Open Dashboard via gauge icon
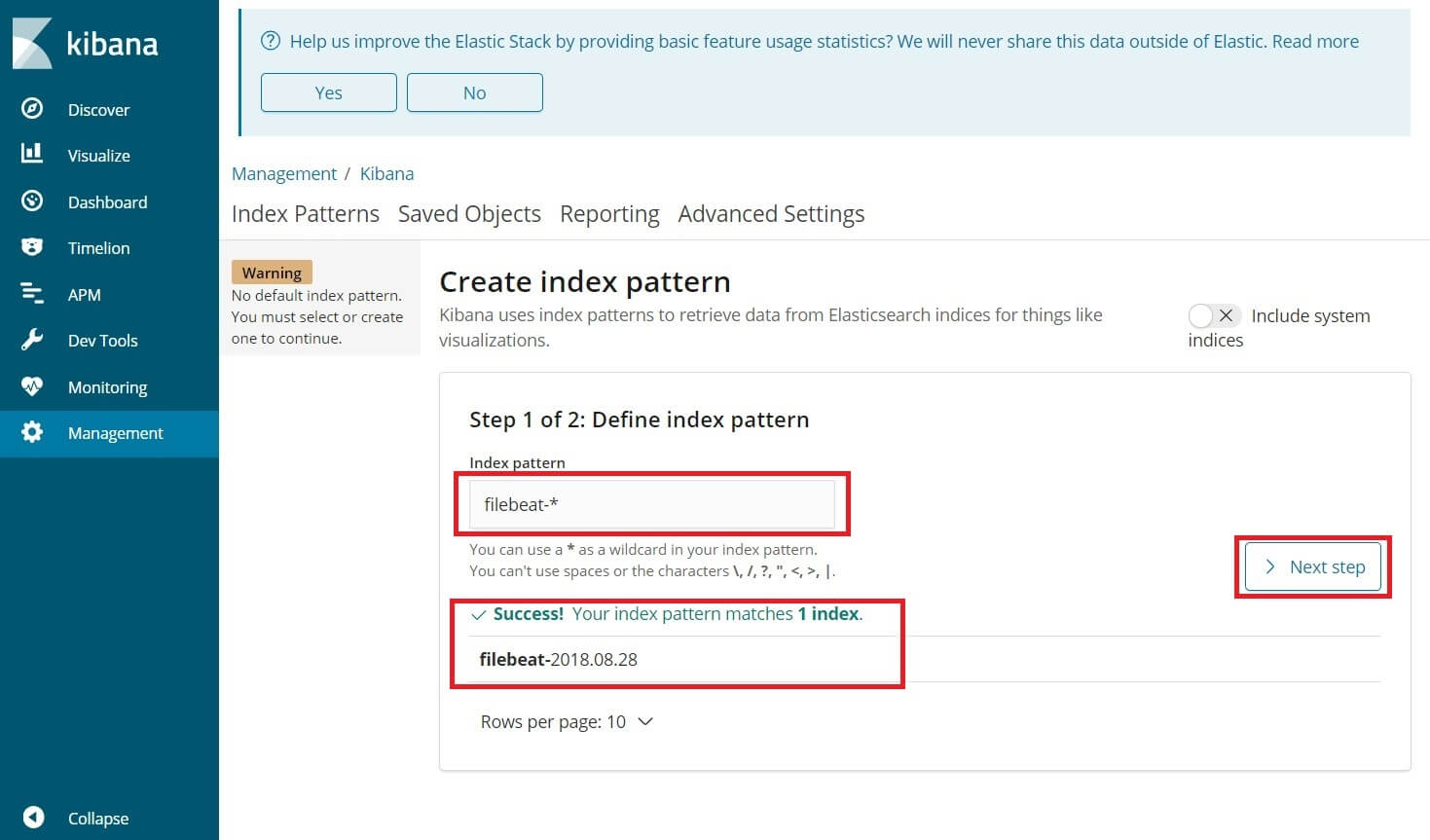This screenshot has width=1430, height=840. pos(32,201)
